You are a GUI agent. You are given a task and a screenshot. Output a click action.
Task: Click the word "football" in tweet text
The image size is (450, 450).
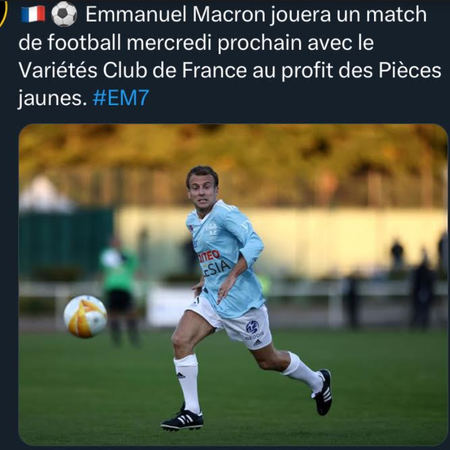coord(84,43)
